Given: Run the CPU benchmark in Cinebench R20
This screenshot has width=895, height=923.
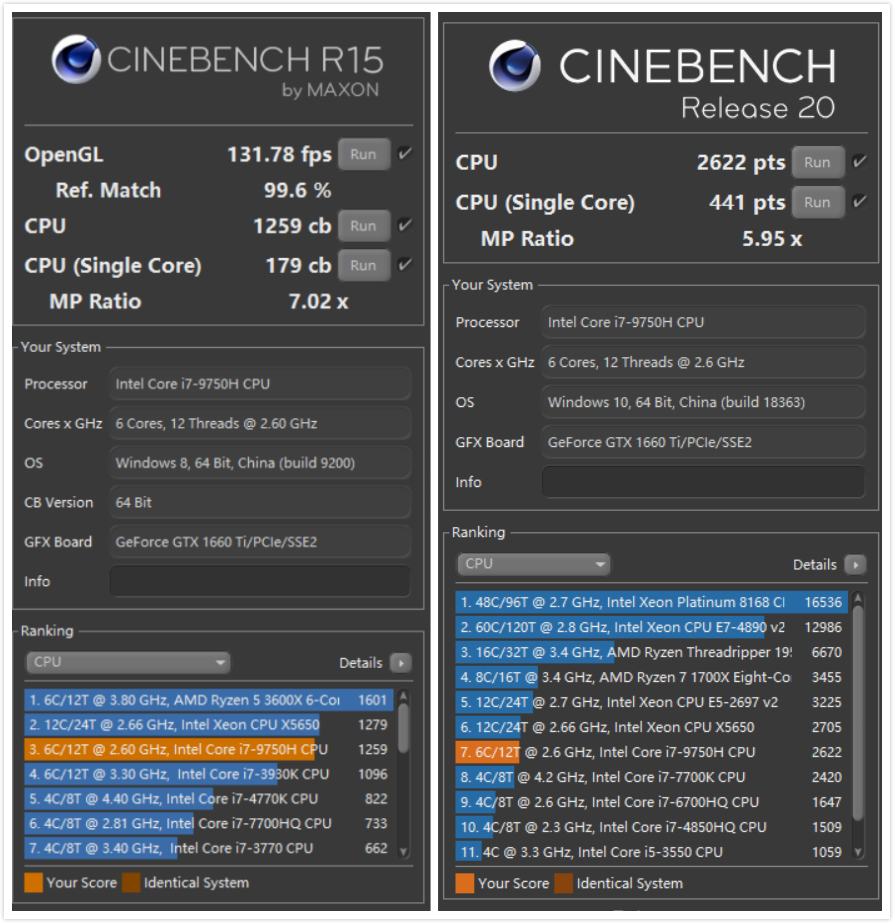Looking at the screenshot, I should [x=818, y=161].
